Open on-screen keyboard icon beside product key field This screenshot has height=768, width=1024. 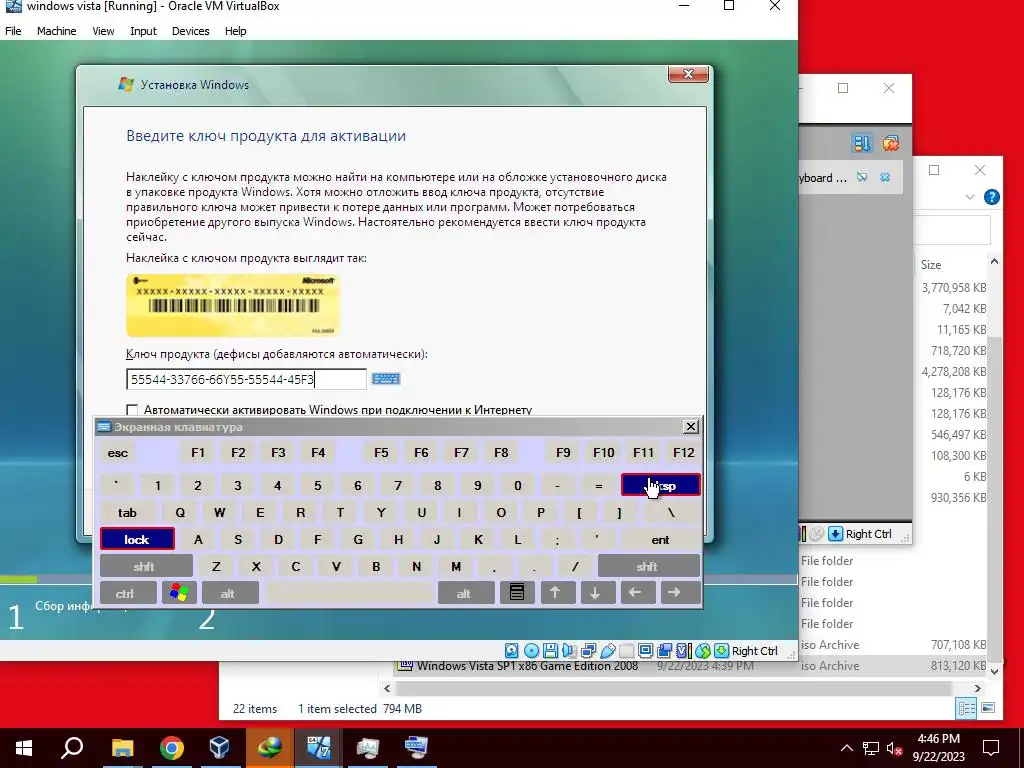click(x=386, y=379)
